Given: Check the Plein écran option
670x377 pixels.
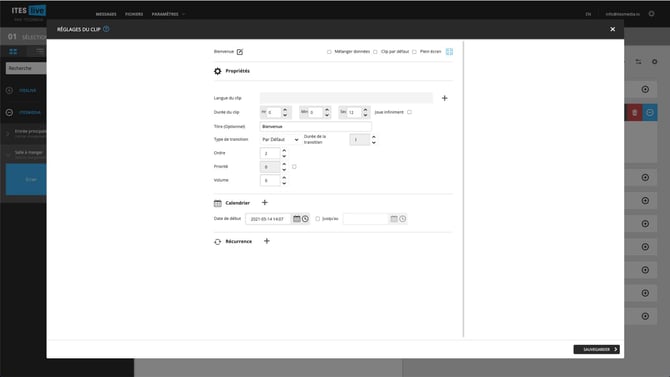Looking at the screenshot, I should point(414,52).
